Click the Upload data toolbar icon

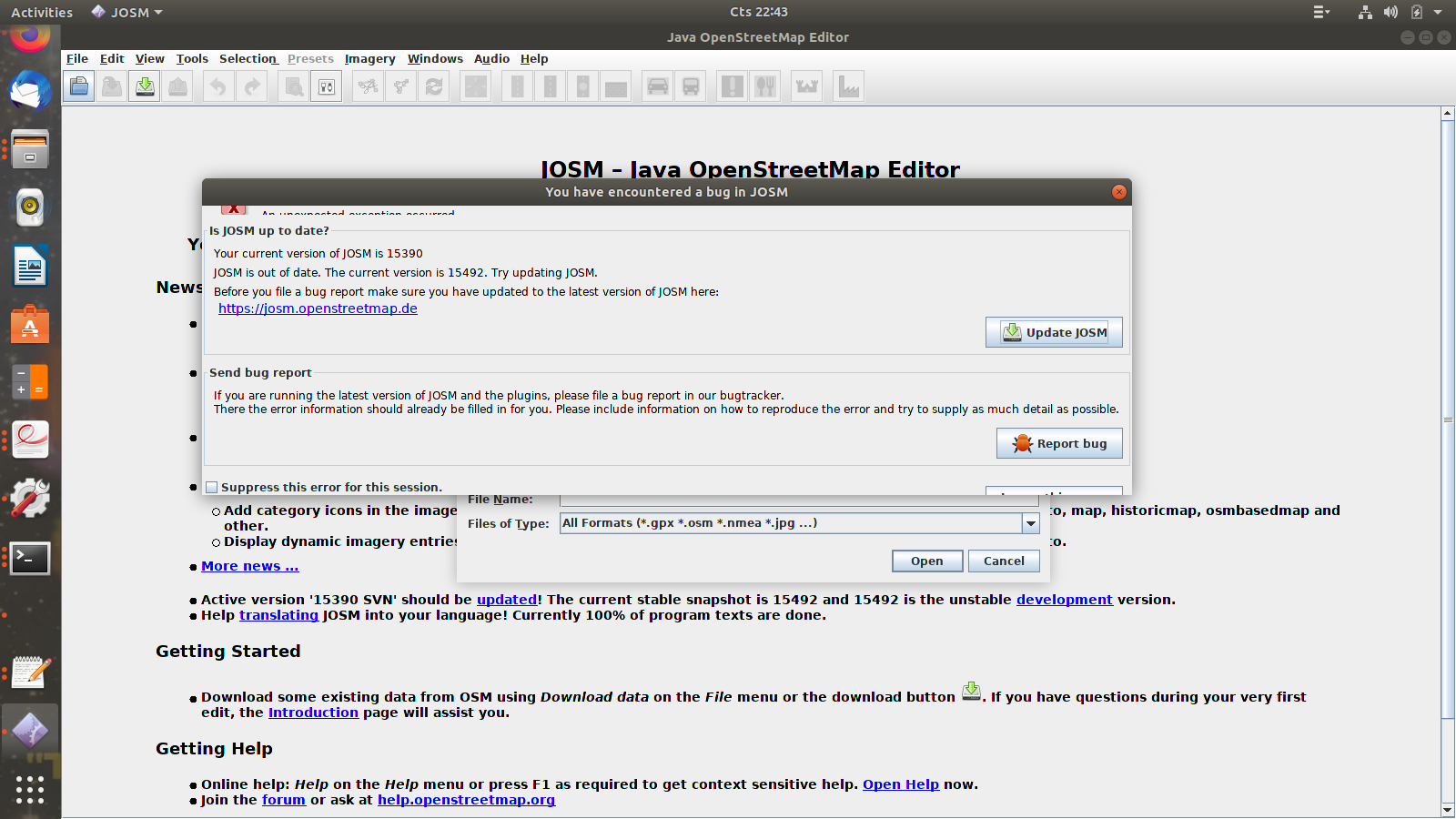pyautogui.click(x=177, y=86)
